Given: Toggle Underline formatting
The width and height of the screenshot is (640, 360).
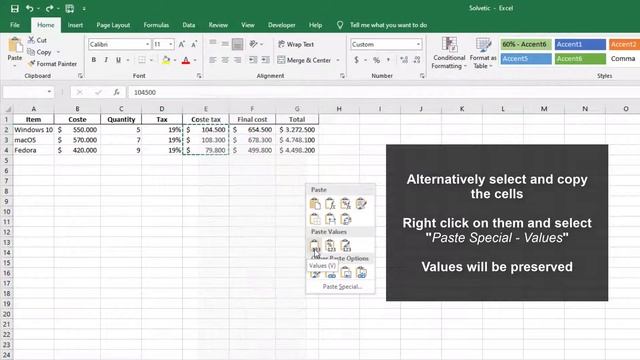Looking at the screenshot, I should click(118, 60).
